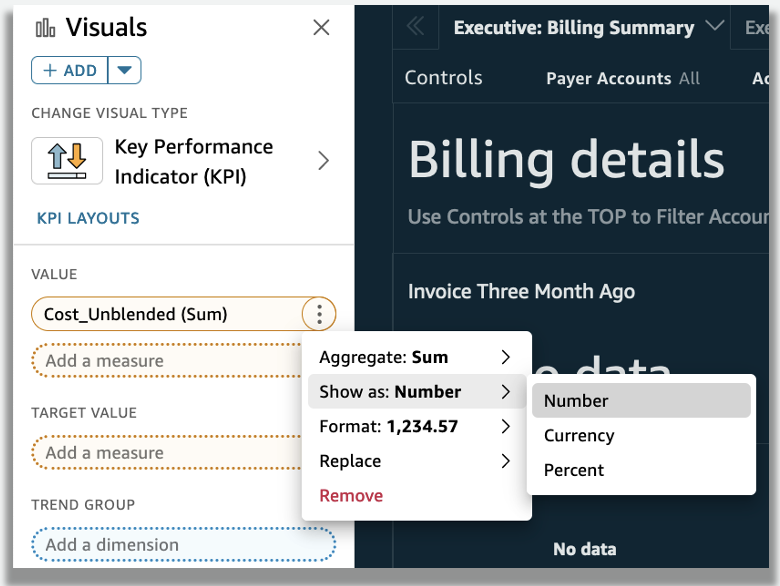This screenshot has width=780, height=586.
Task: Click the KPI visual type icon
Action: point(67,161)
